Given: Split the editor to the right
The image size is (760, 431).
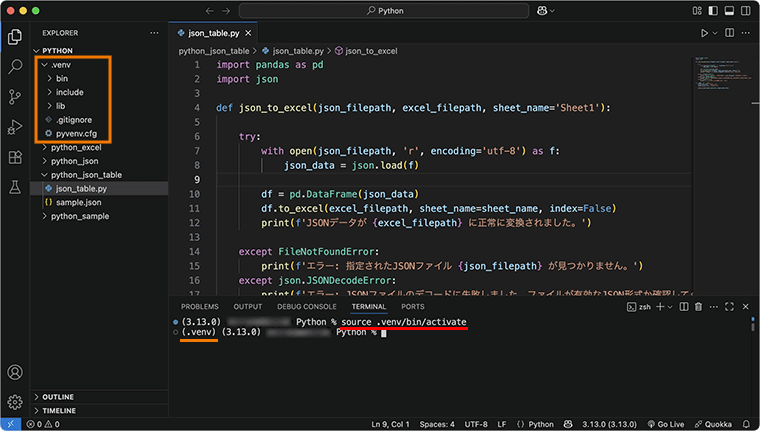Looking at the screenshot, I should [729, 33].
